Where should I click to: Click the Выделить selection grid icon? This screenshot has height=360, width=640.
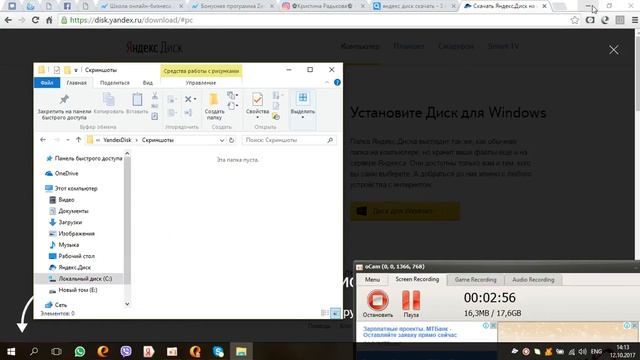(303, 98)
